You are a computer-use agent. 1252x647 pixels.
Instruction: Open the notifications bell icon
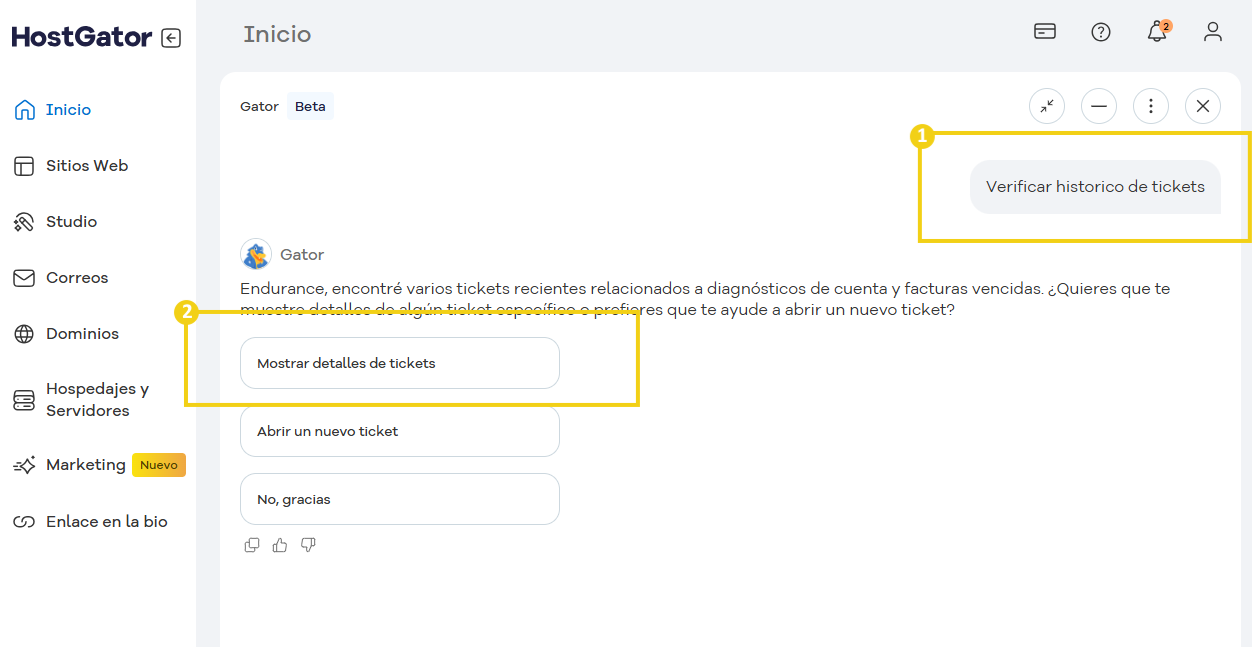click(1157, 32)
